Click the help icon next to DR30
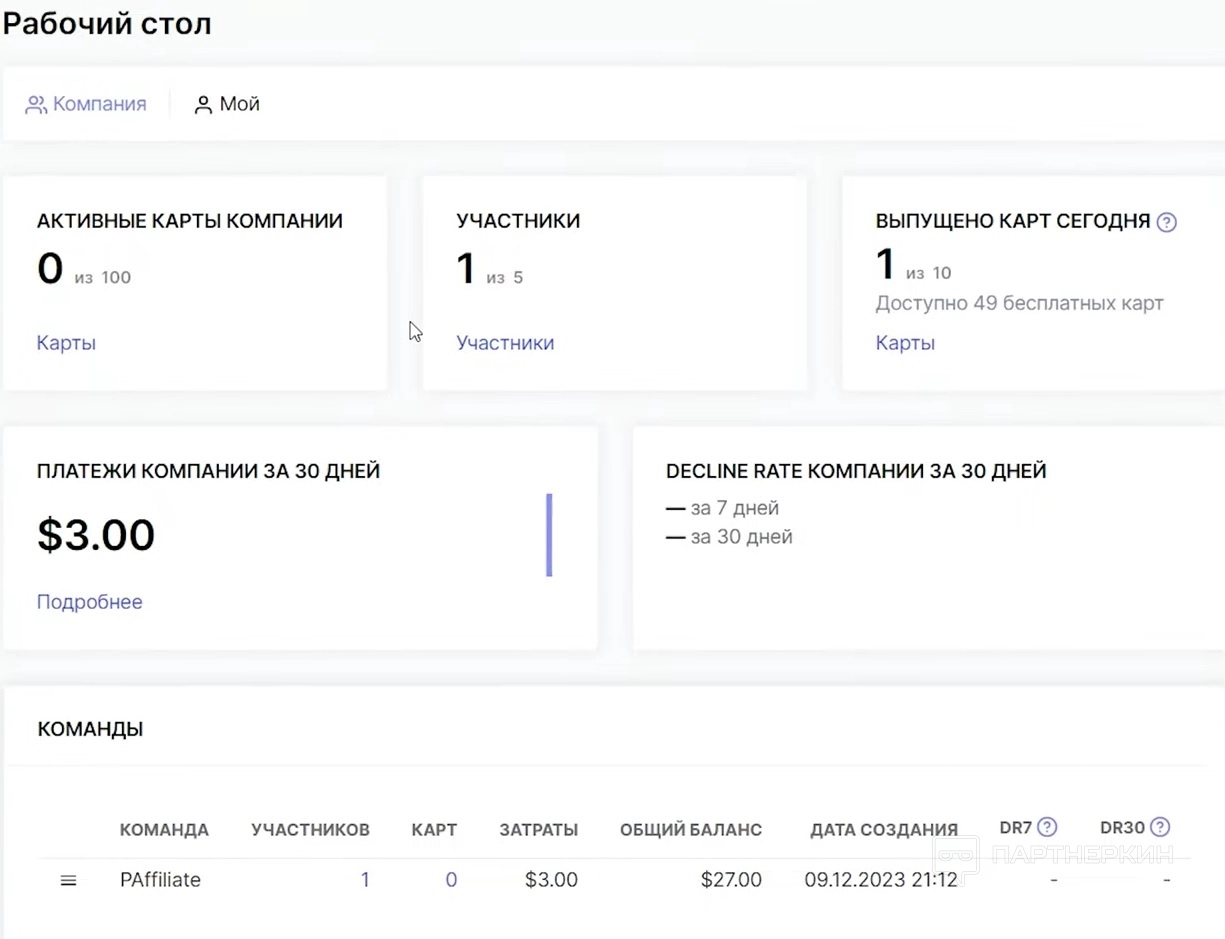 pyautogui.click(x=1160, y=827)
